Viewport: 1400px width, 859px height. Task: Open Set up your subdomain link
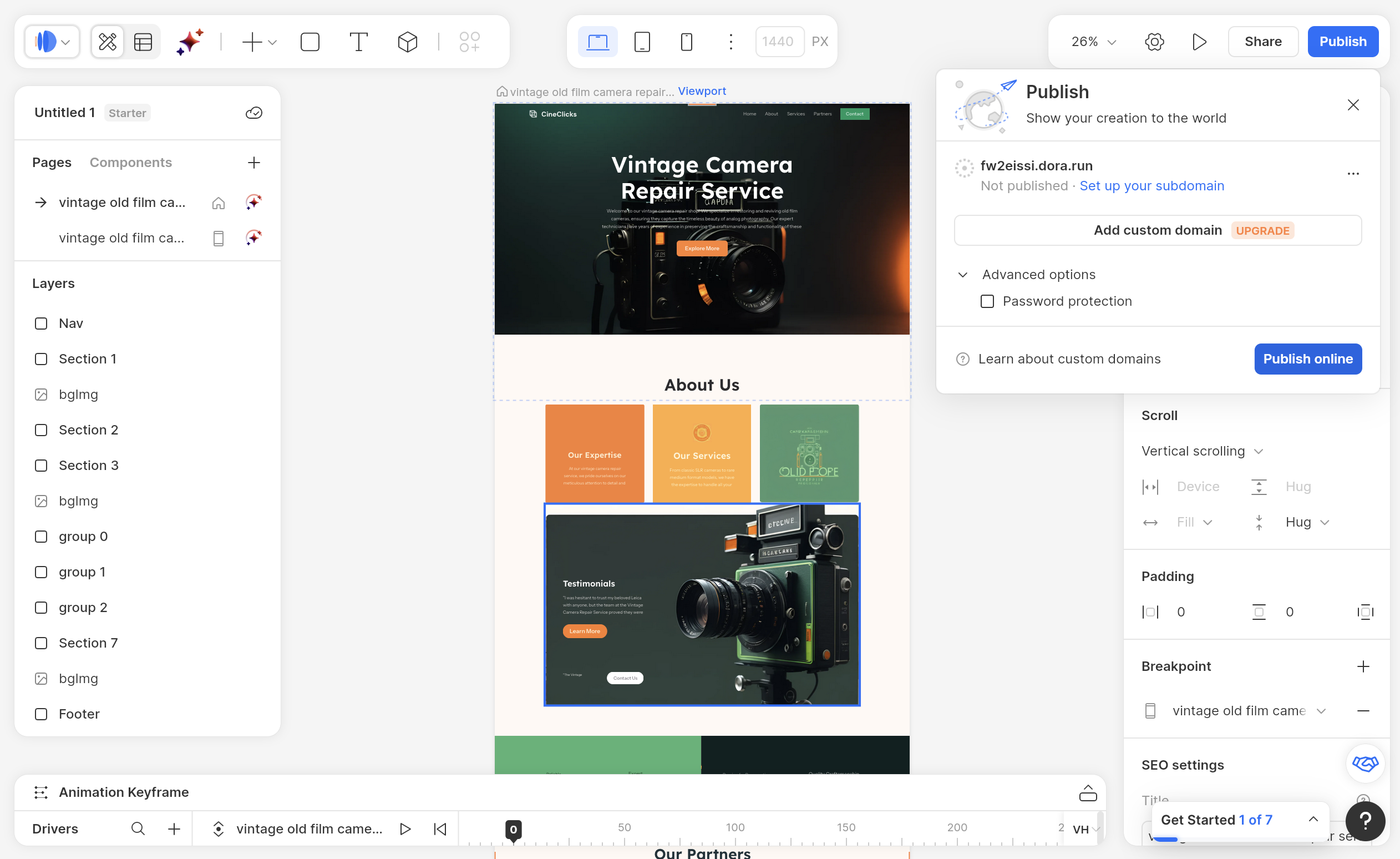[x=1152, y=186]
